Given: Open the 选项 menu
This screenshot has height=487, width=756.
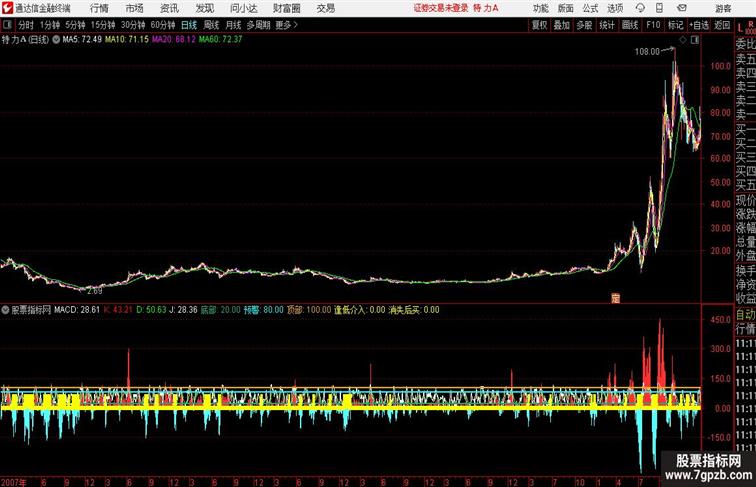Looking at the screenshot, I should [x=615, y=8].
